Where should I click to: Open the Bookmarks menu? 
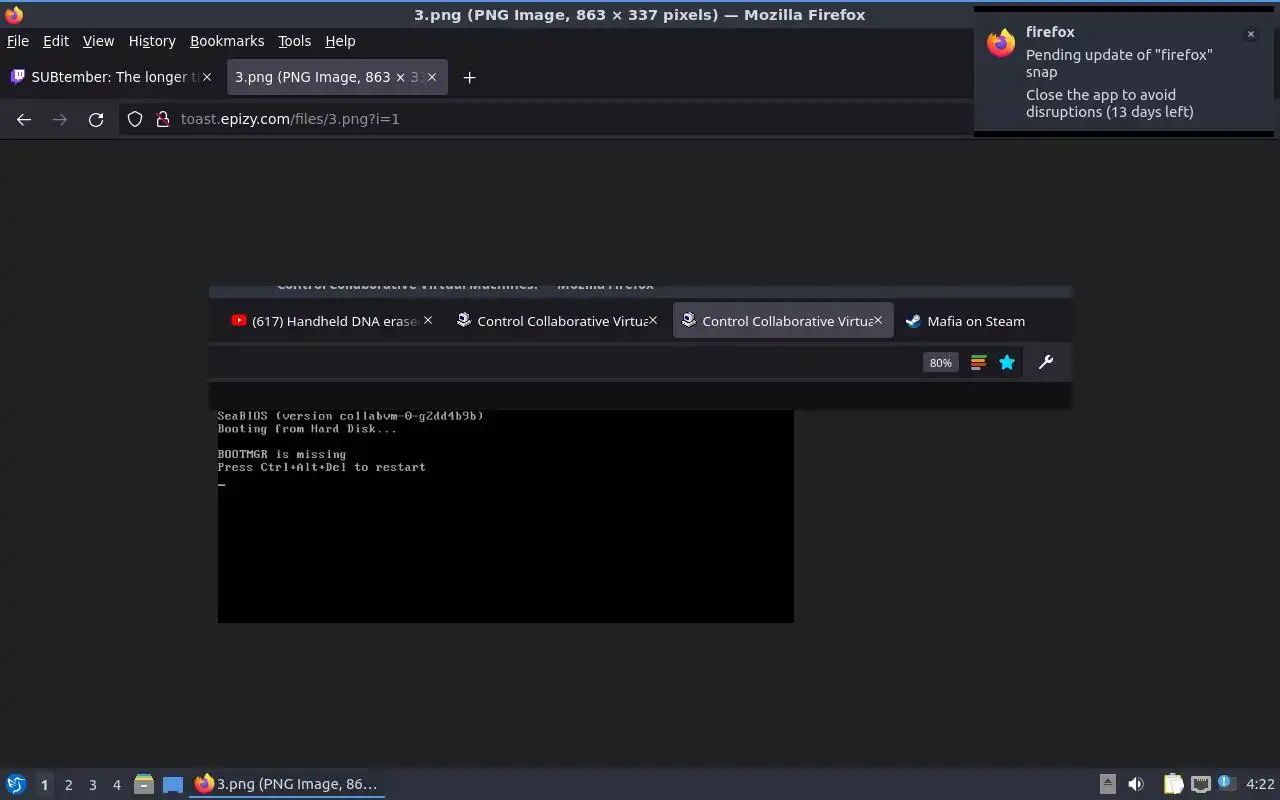point(227,41)
